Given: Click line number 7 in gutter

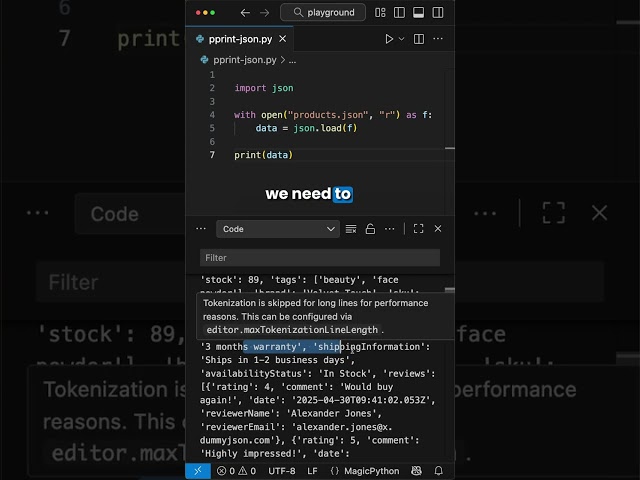Looking at the screenshot, I should [x=212, y=155].
